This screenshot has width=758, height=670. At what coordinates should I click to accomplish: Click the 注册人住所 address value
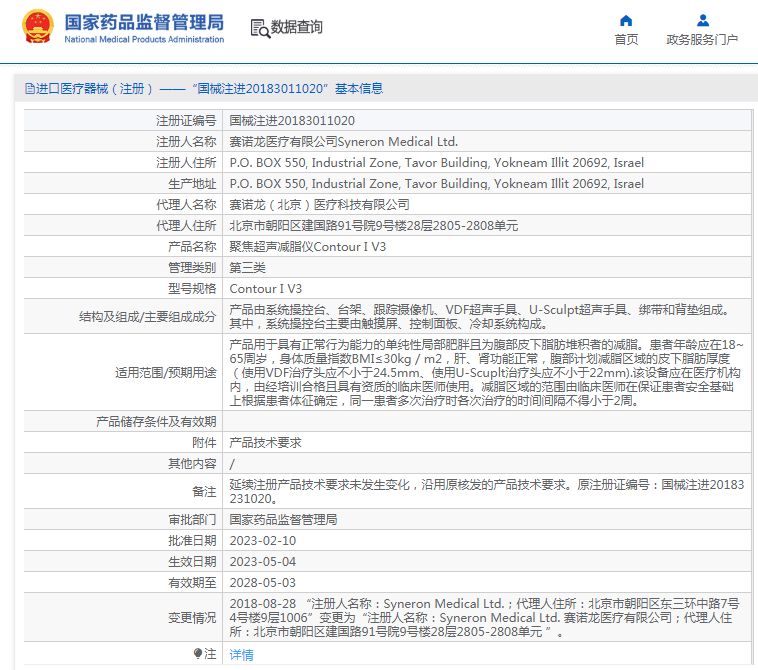pos(437,163)
